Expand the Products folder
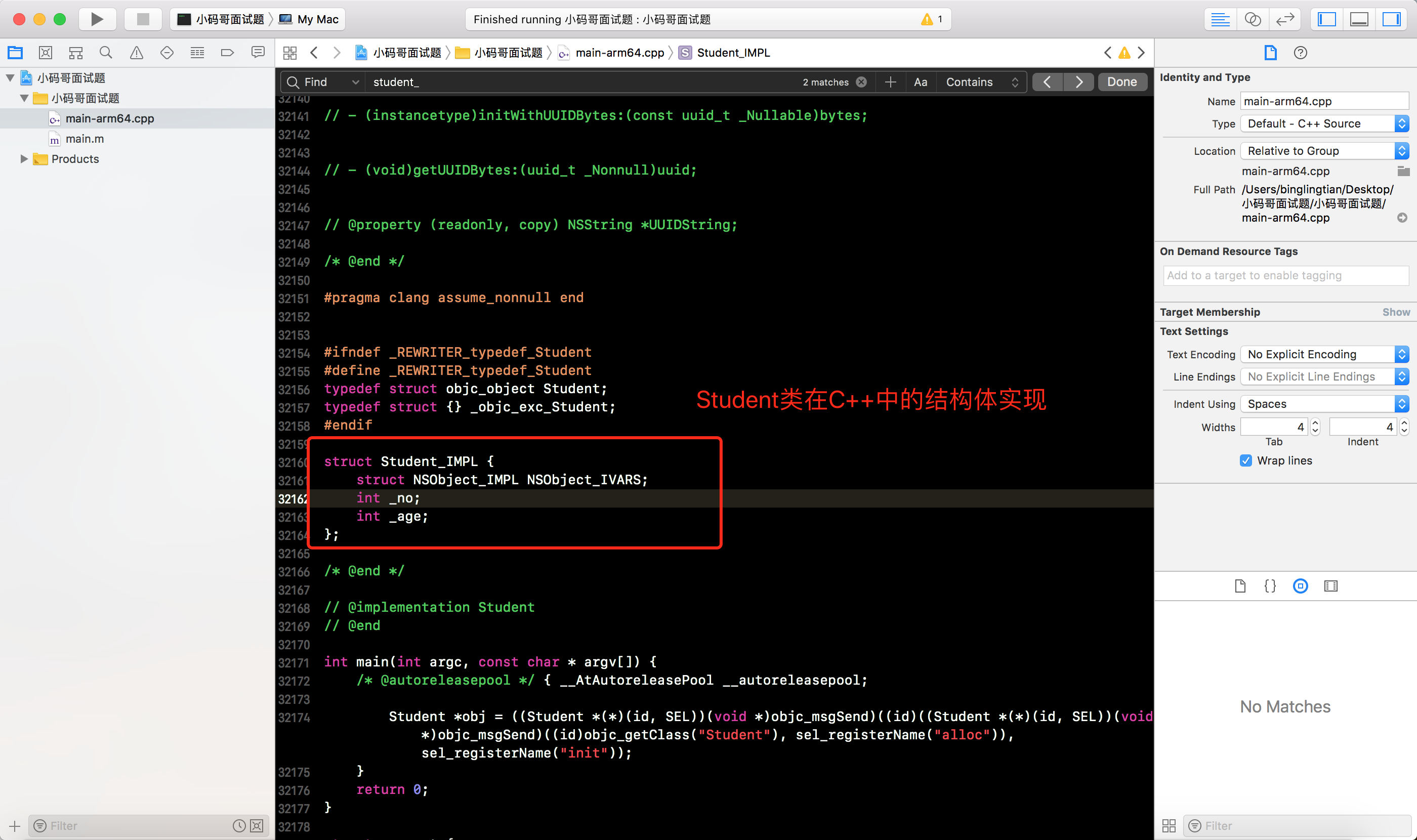1417x840 pixels. pyautogui.click(x=24, y=159)
